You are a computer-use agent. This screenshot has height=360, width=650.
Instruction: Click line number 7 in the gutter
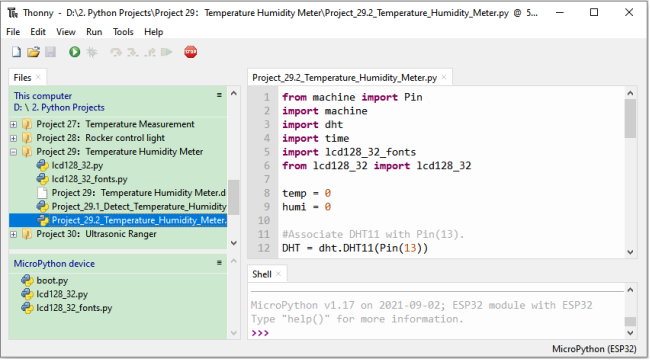pyautogui.click(x=267, y=180)
